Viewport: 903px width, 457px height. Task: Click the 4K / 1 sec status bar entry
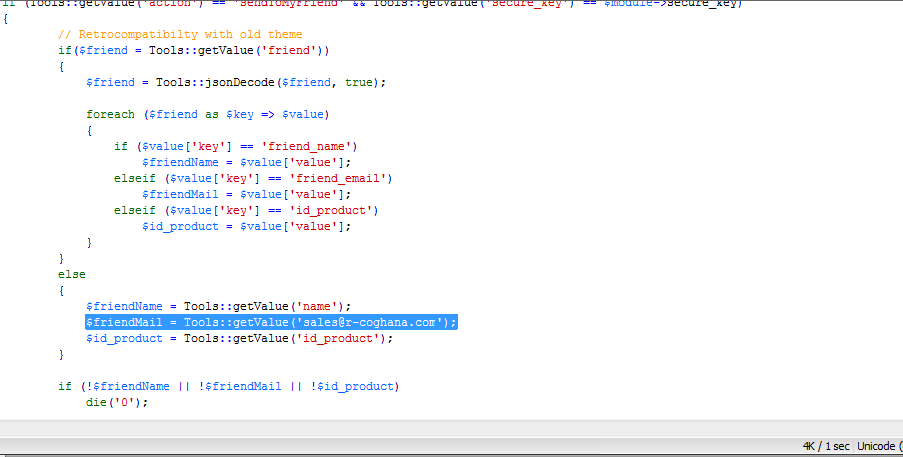[826, 446]
